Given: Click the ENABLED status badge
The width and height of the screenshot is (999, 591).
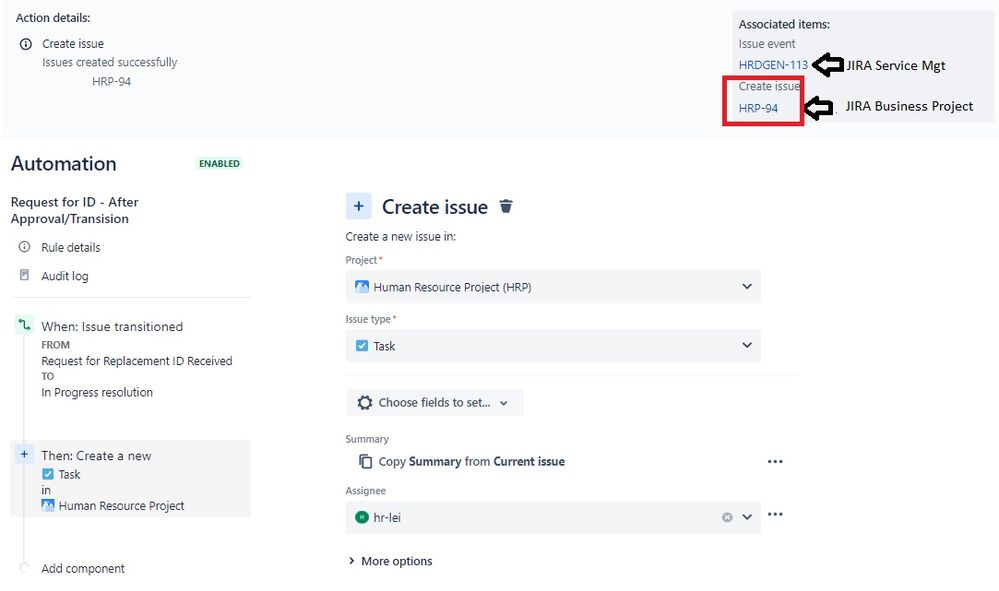Looking at the screenshot, I should (x=219, y=164).
